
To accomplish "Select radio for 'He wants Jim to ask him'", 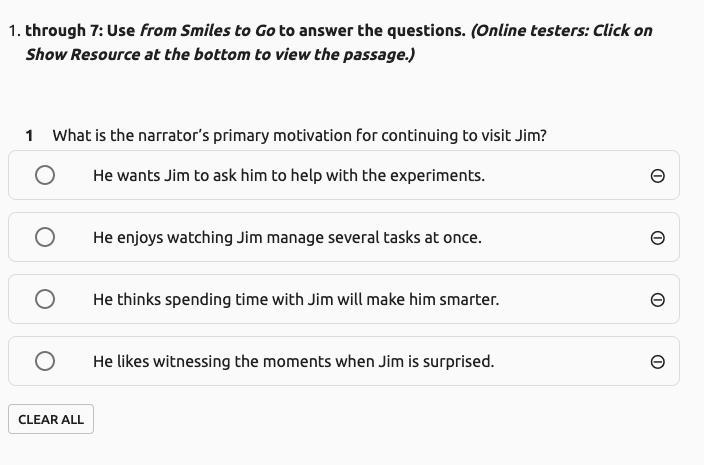I will coord(45,175).
